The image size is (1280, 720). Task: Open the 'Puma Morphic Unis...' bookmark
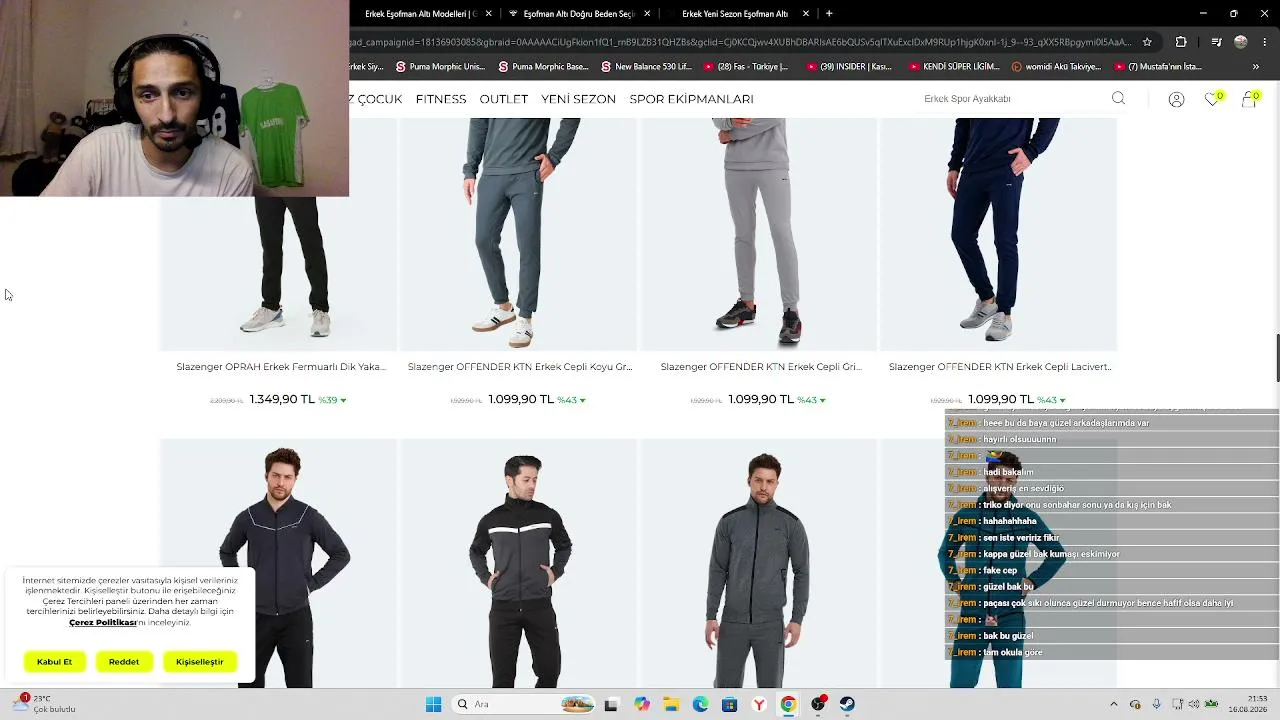coord(439,67)
